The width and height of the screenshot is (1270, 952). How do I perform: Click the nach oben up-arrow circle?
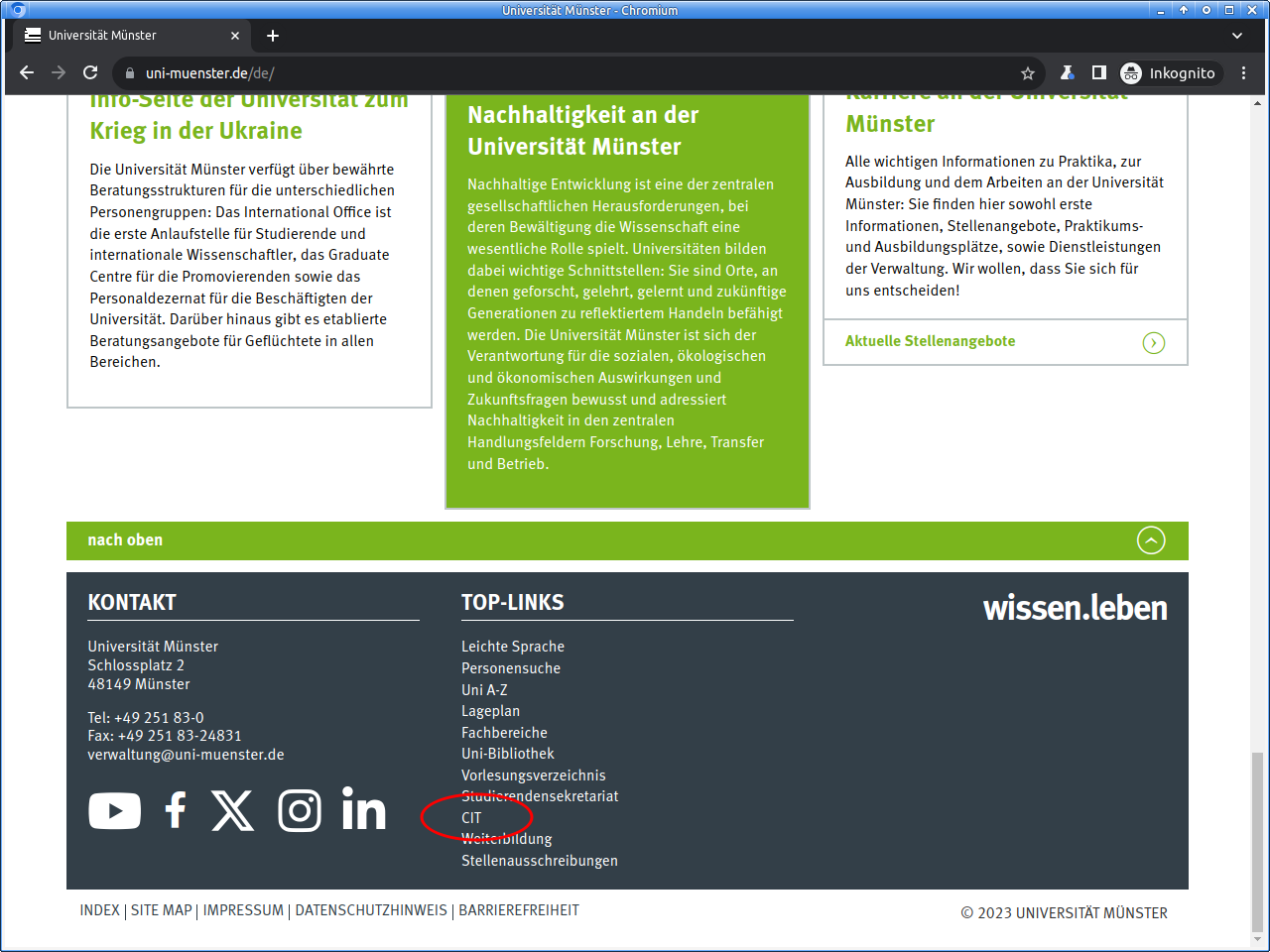click(x=1151, y=540)
